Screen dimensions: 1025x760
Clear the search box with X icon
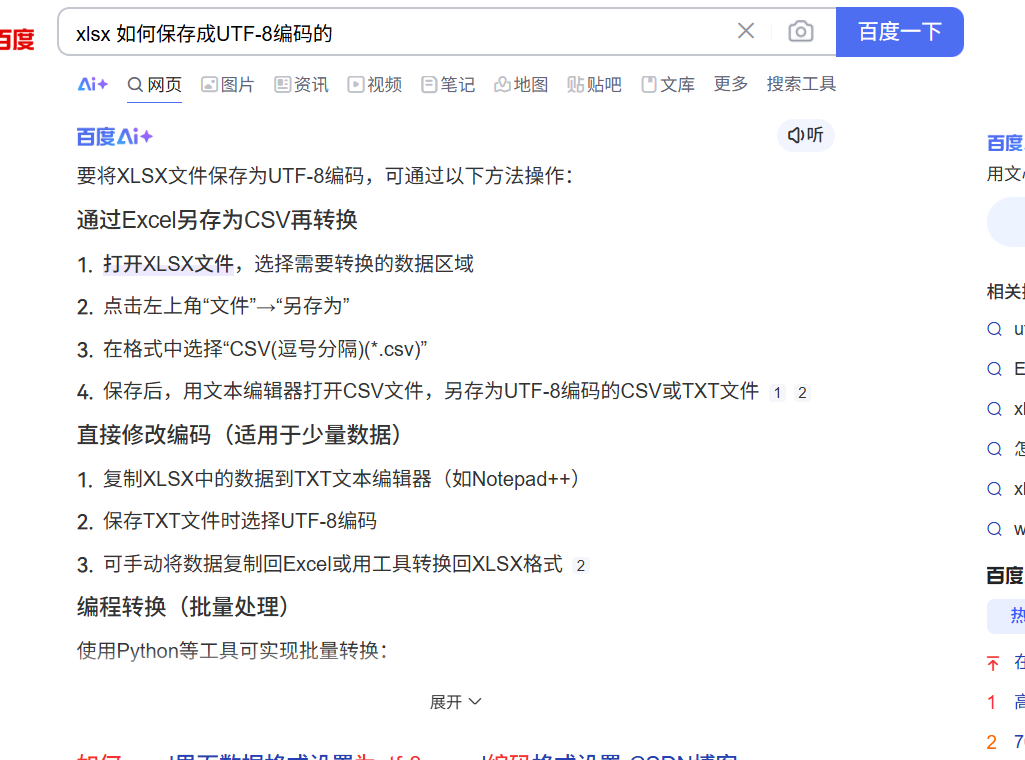click(x=746, y=31)
